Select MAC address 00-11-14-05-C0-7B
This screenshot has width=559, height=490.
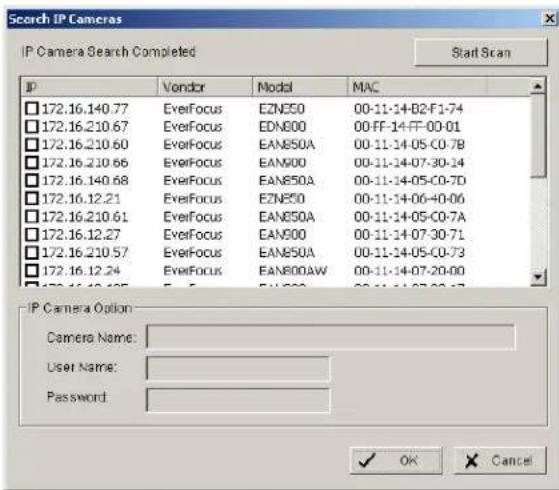coord(409,144)
